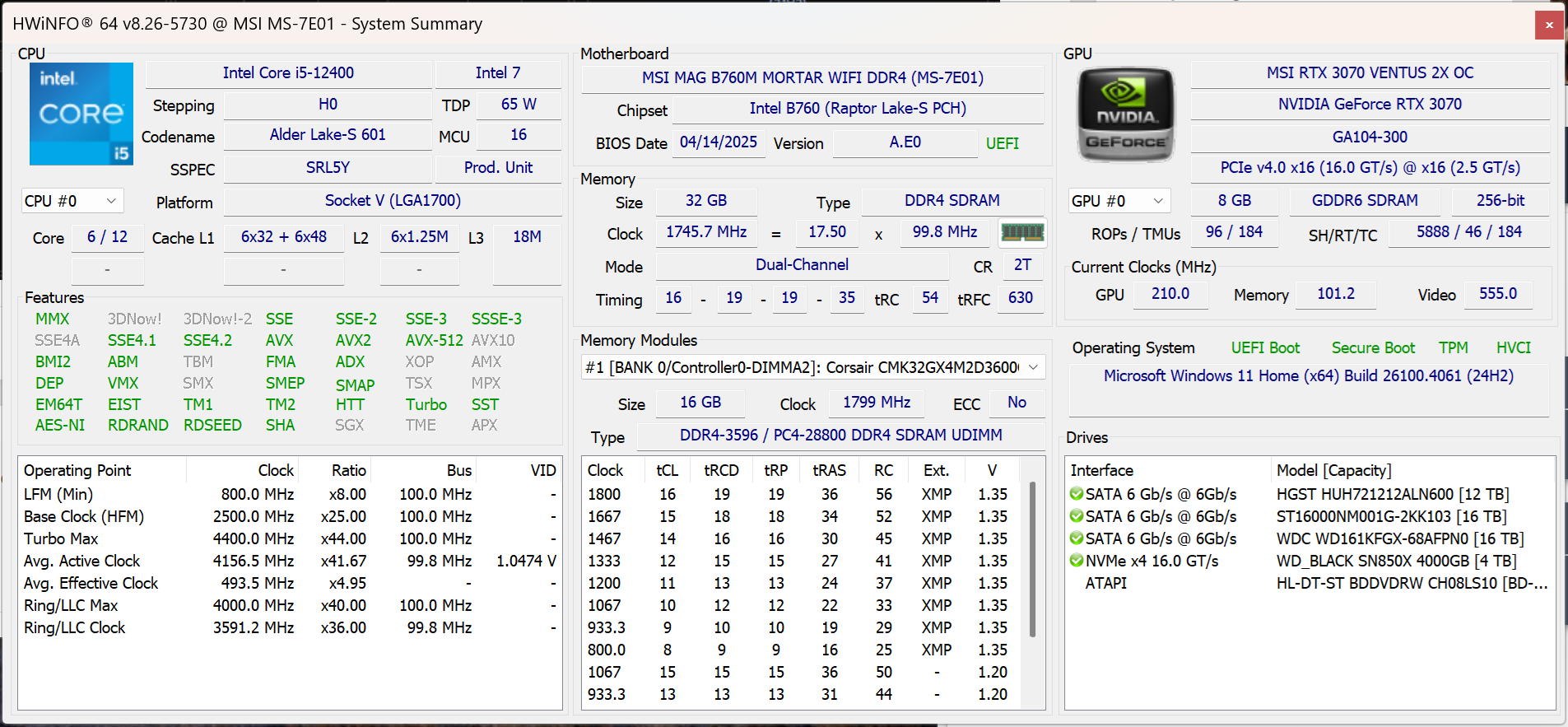The width and height of the screenshot is (1568, 727).
Task: Open the memory module selector dropdown
Action: coord(813,367)
